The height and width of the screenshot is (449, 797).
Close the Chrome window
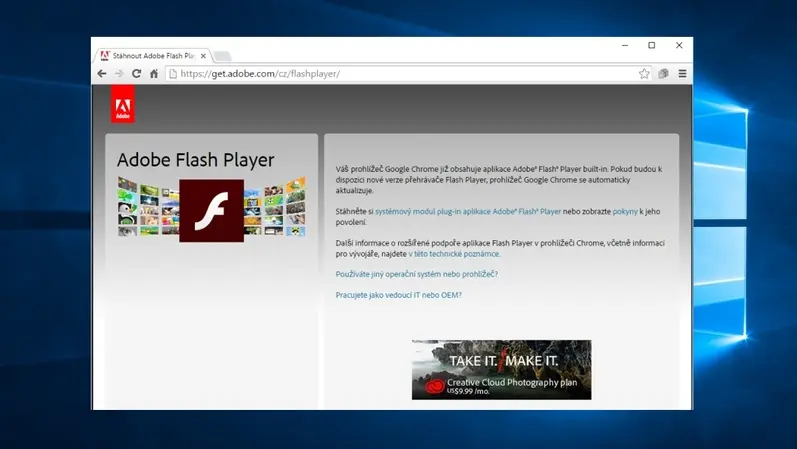679,45
